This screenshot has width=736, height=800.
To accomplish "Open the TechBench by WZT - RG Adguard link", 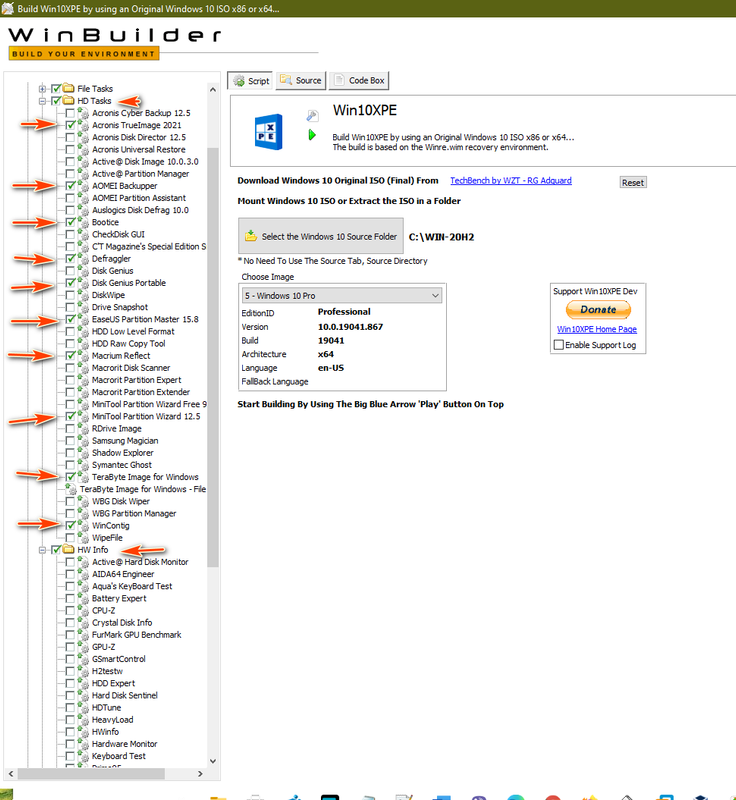I will coord(511,181).
